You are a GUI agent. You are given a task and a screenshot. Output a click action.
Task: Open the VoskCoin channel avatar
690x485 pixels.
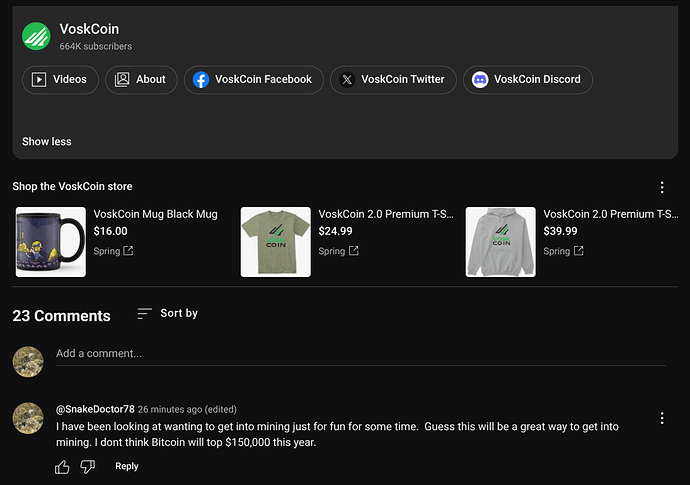point(36,36)
